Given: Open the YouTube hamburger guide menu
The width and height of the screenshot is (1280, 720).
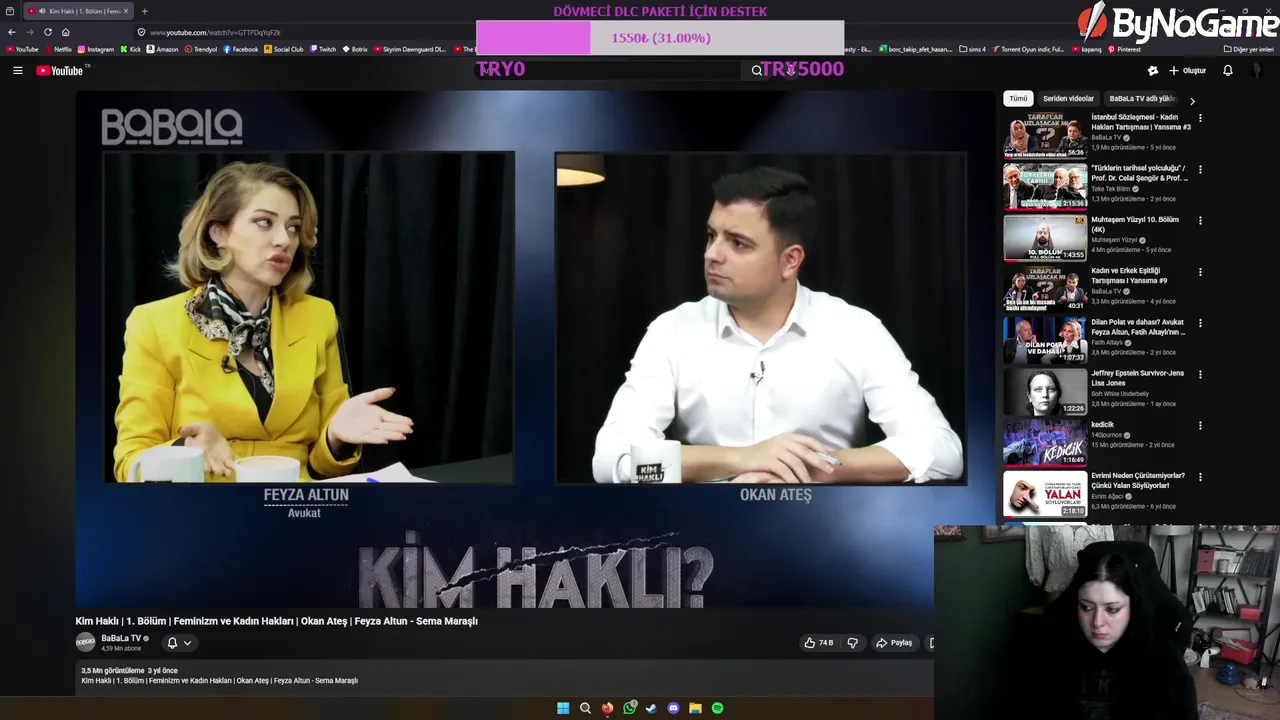Looking at the screenshot, I should click(17, 70).
